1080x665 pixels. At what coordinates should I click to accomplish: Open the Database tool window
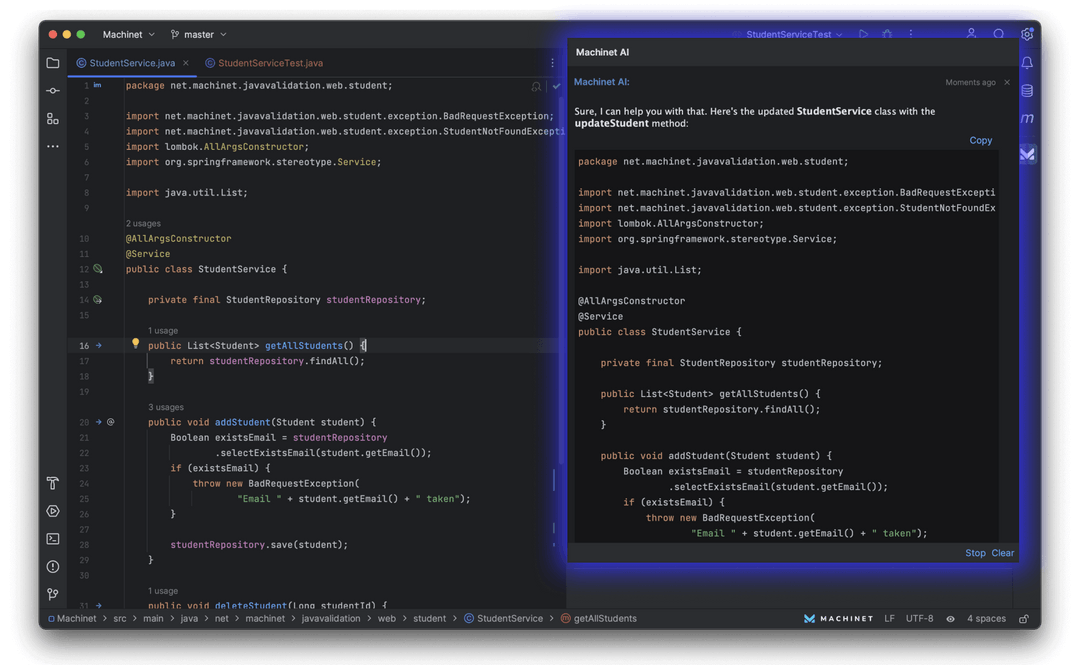pos(1027,91)
